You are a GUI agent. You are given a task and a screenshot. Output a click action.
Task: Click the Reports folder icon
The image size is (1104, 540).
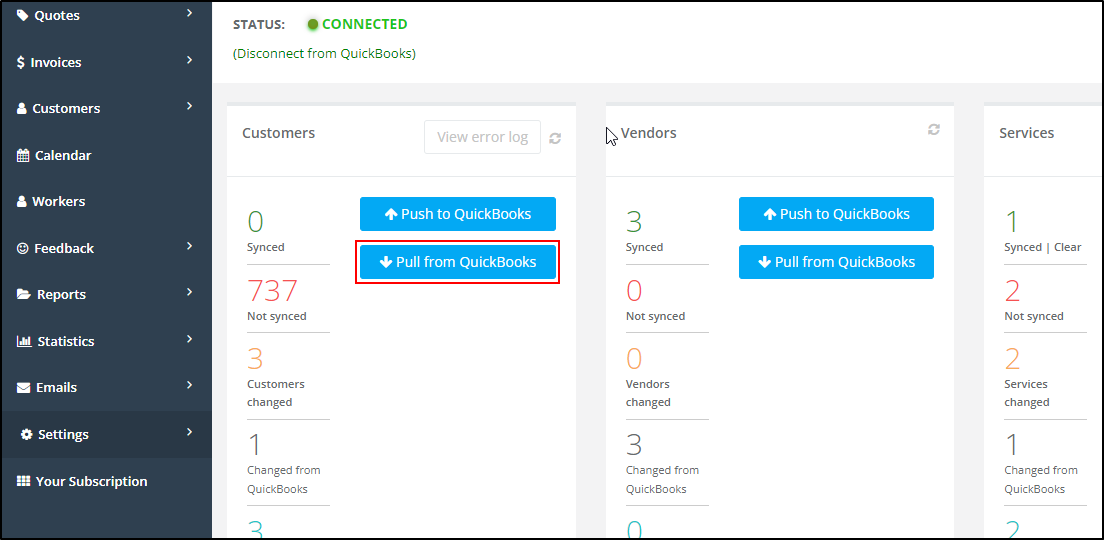click(x=24, y=294)
